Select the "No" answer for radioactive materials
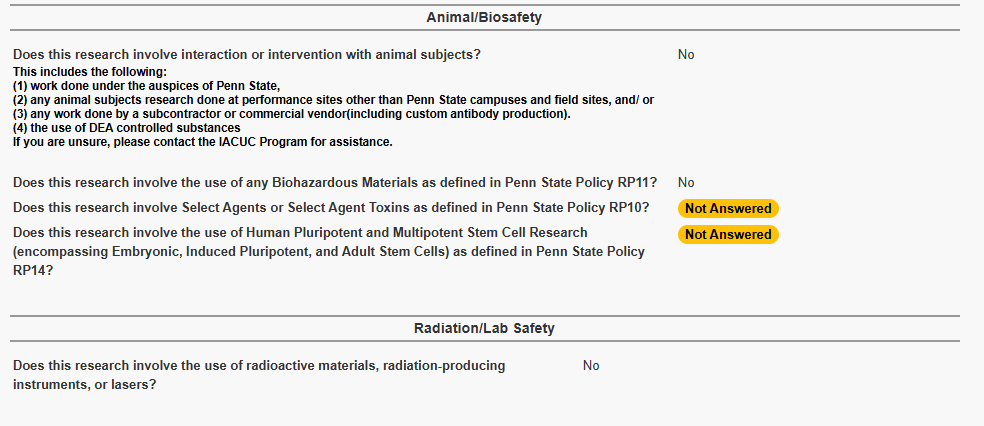This screenshot has width=984, height=426. click(591, 365)
